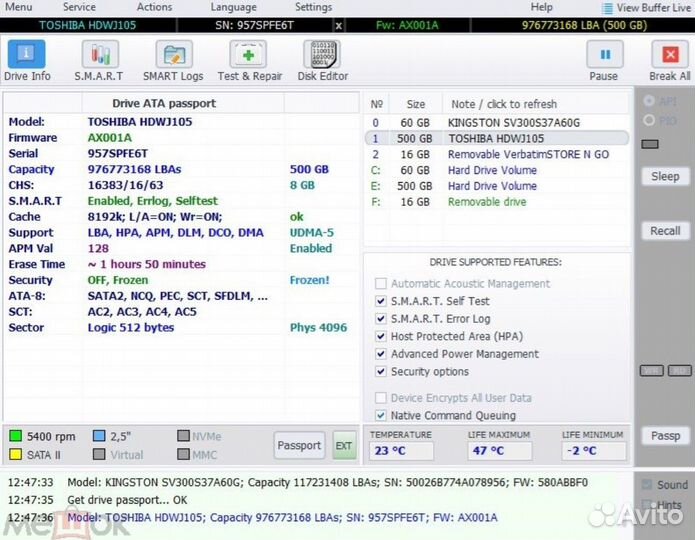The image size is (695, 540).
Task: Select the API radio button
Action: tap(649, 101)
